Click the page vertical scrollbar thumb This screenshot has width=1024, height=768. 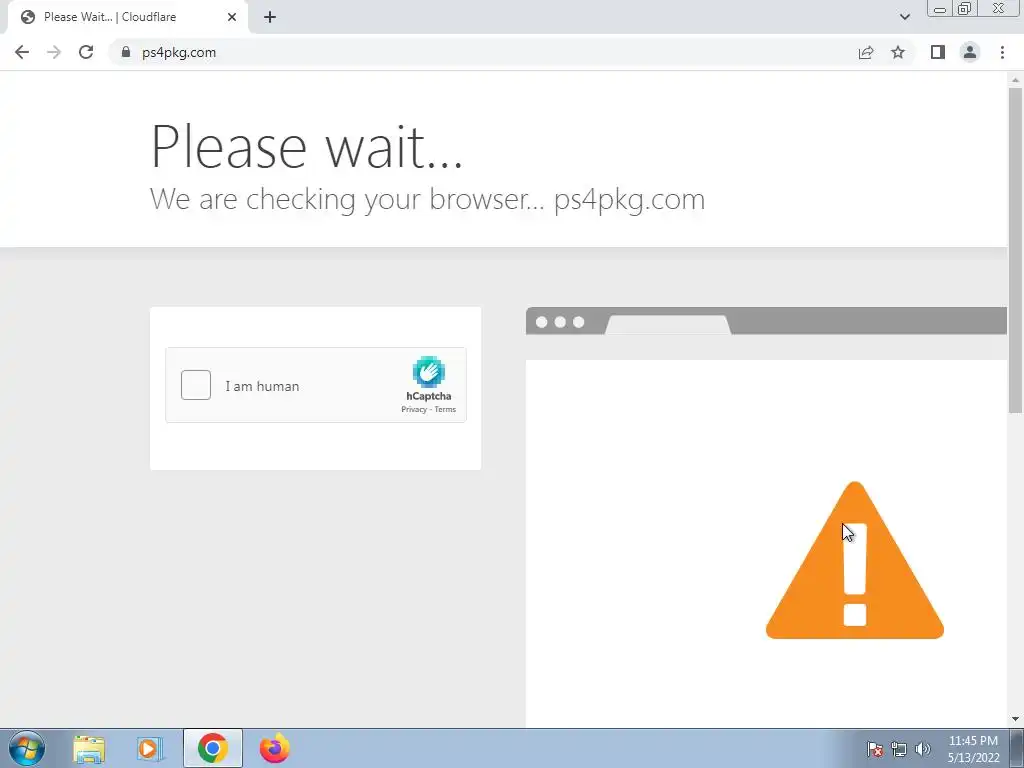pyautogui.click(x=1015, y=250)
